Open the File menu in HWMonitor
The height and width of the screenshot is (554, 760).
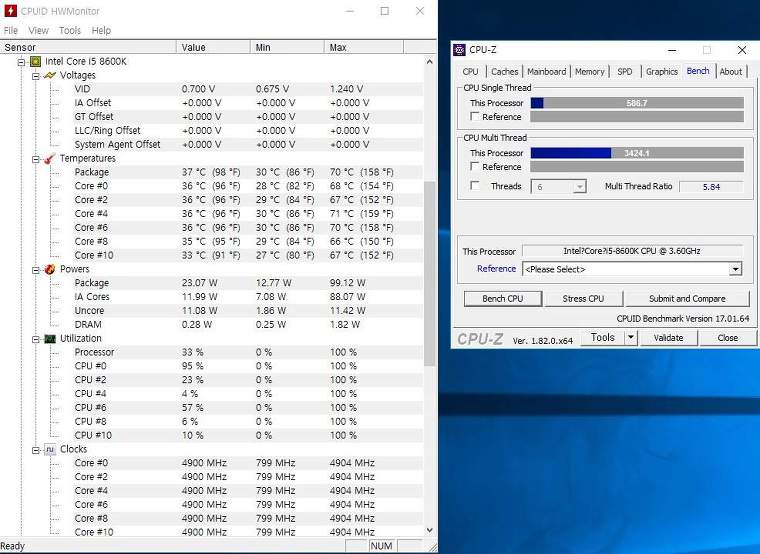[11, 30]
